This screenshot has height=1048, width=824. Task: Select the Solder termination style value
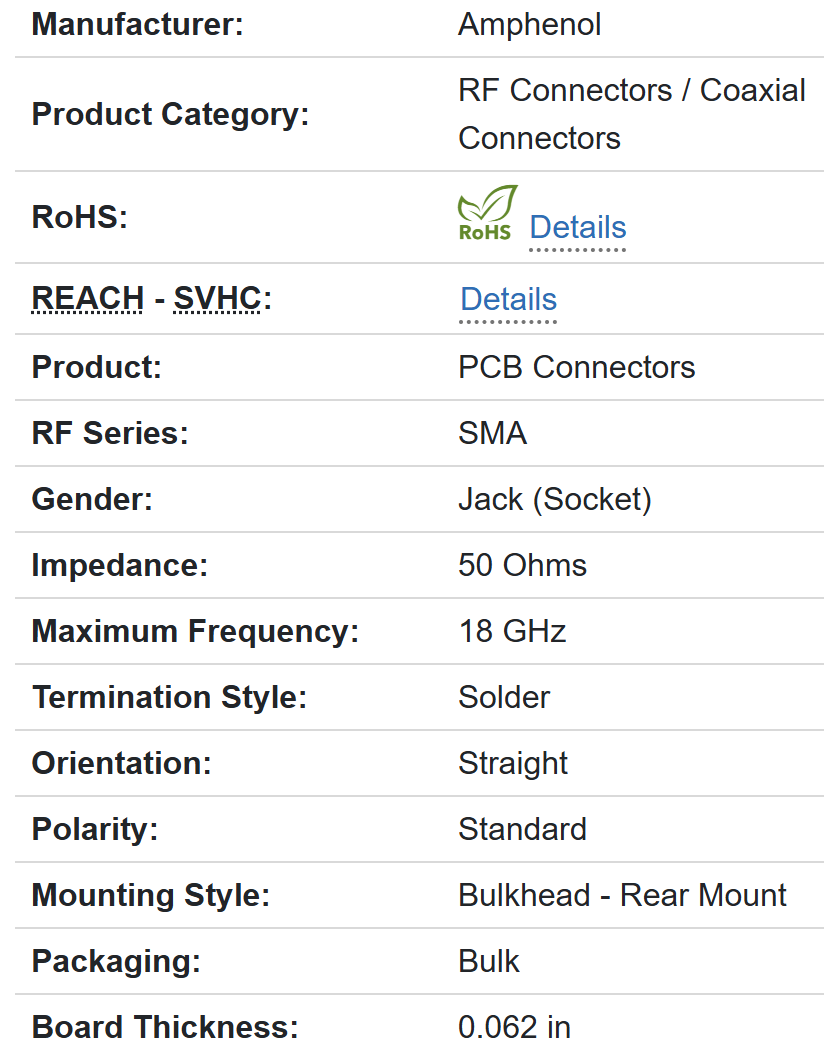point(504,697)
